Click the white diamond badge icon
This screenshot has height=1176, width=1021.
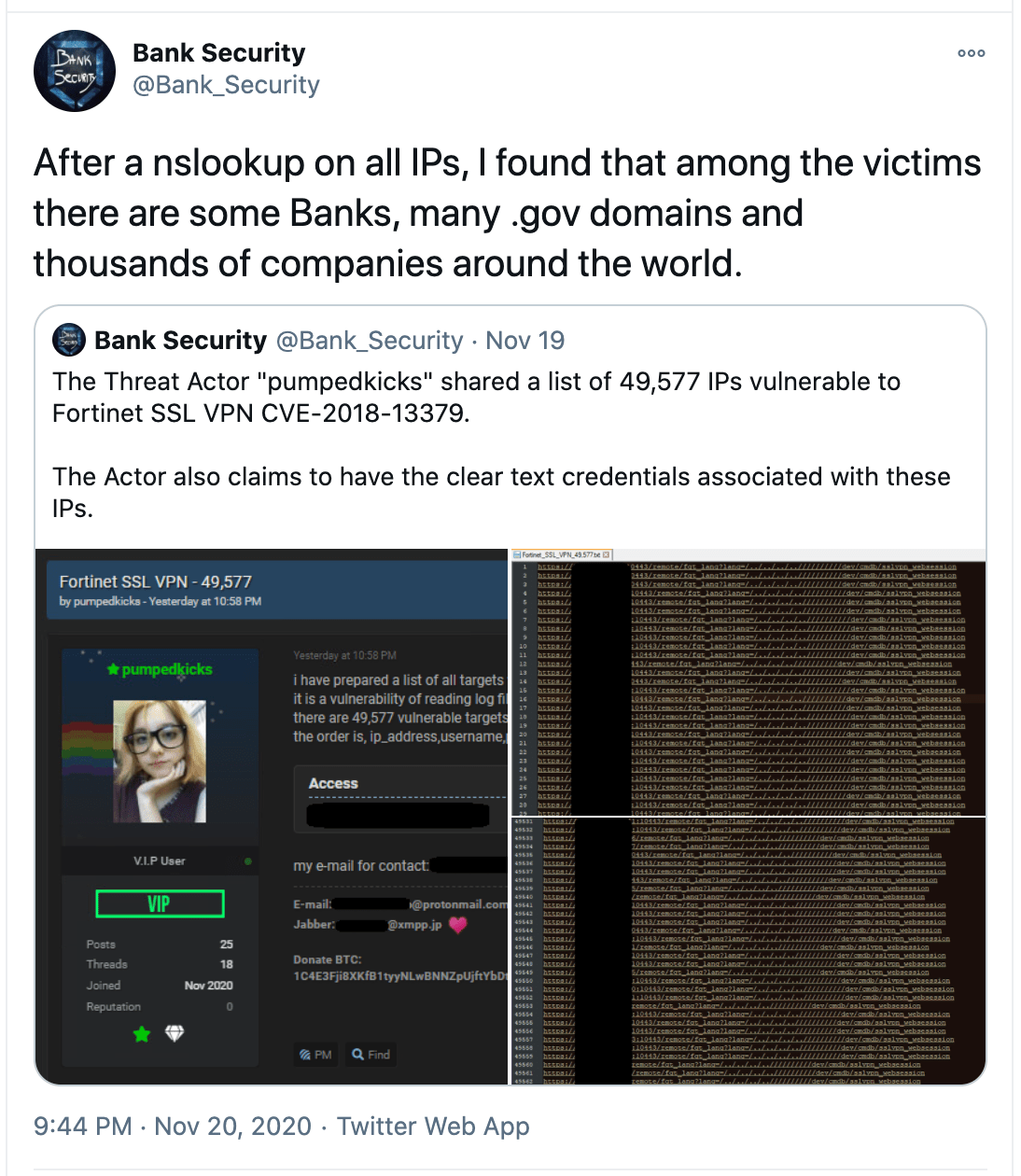pyautogui.click(x=175, y=1033)
